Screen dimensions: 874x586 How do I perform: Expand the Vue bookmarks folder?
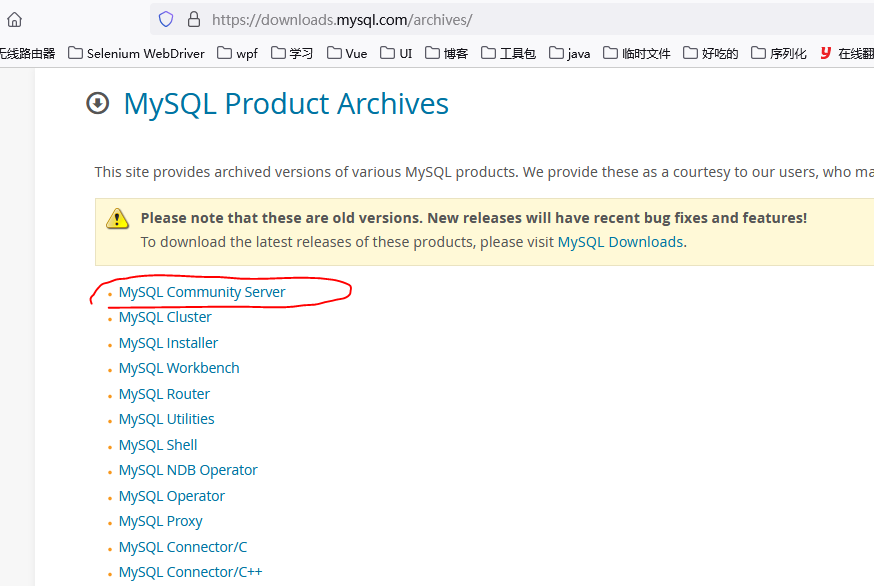coord(347,53)
